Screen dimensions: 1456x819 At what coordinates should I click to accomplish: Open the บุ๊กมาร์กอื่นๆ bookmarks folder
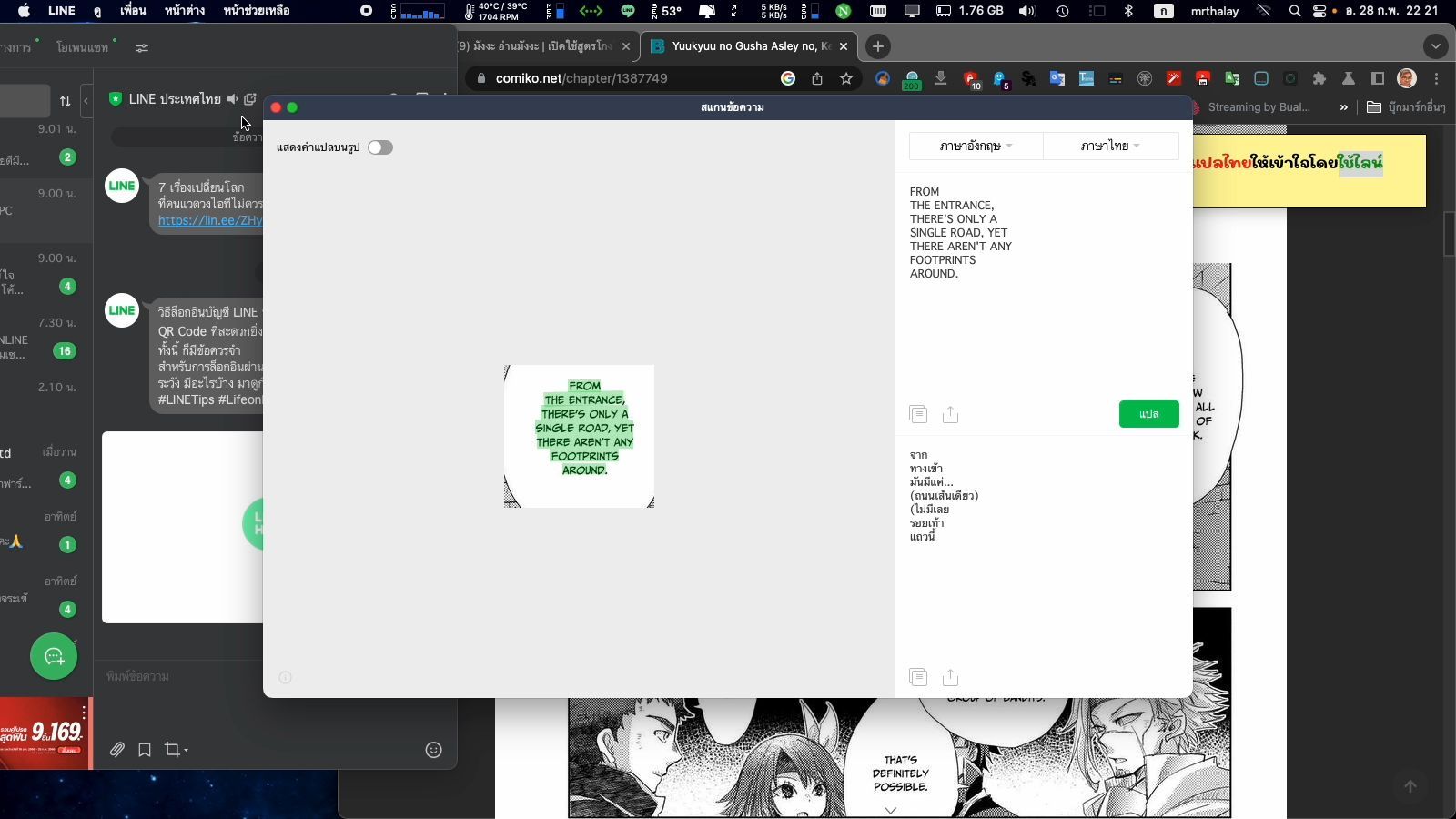pyautogui.click(x=1406, y=107)
